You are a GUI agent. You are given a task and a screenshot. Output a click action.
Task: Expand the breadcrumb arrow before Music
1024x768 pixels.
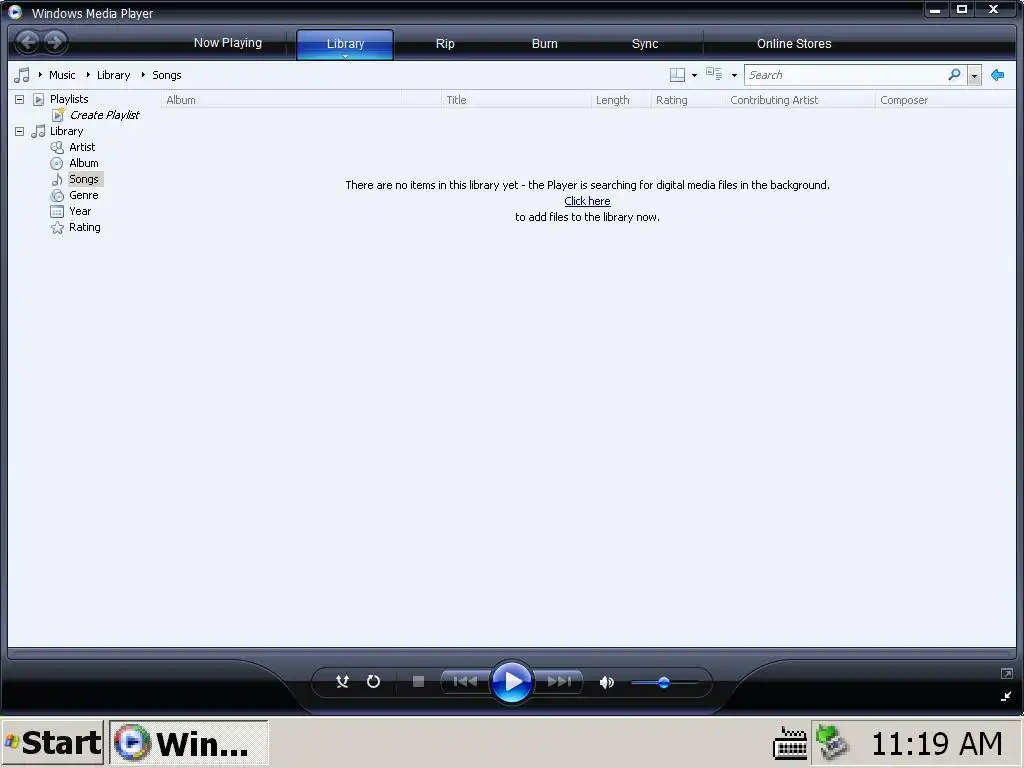pyautogui.click(x=40, y=75)
